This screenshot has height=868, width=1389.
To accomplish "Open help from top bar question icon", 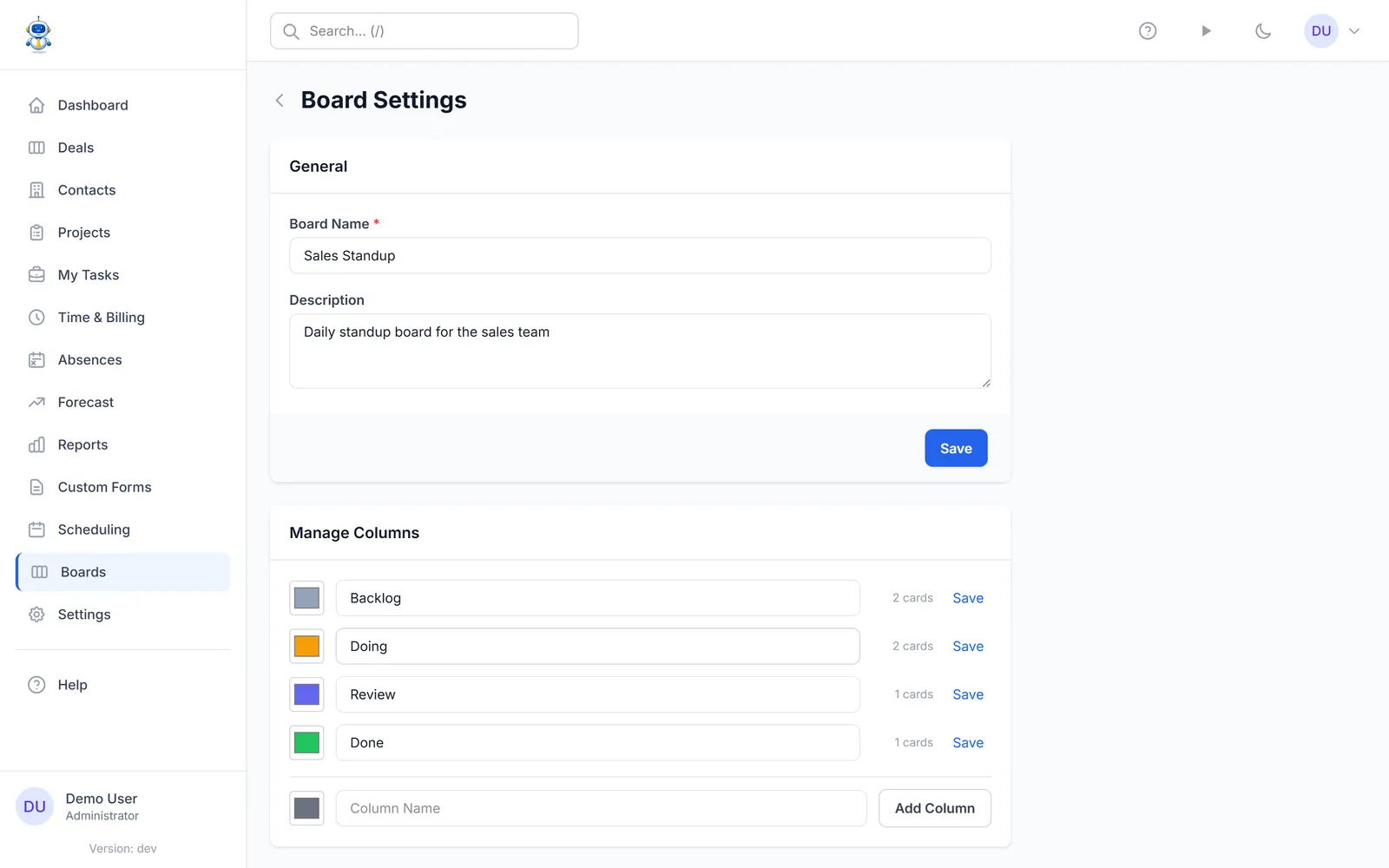I will 1148,31.
